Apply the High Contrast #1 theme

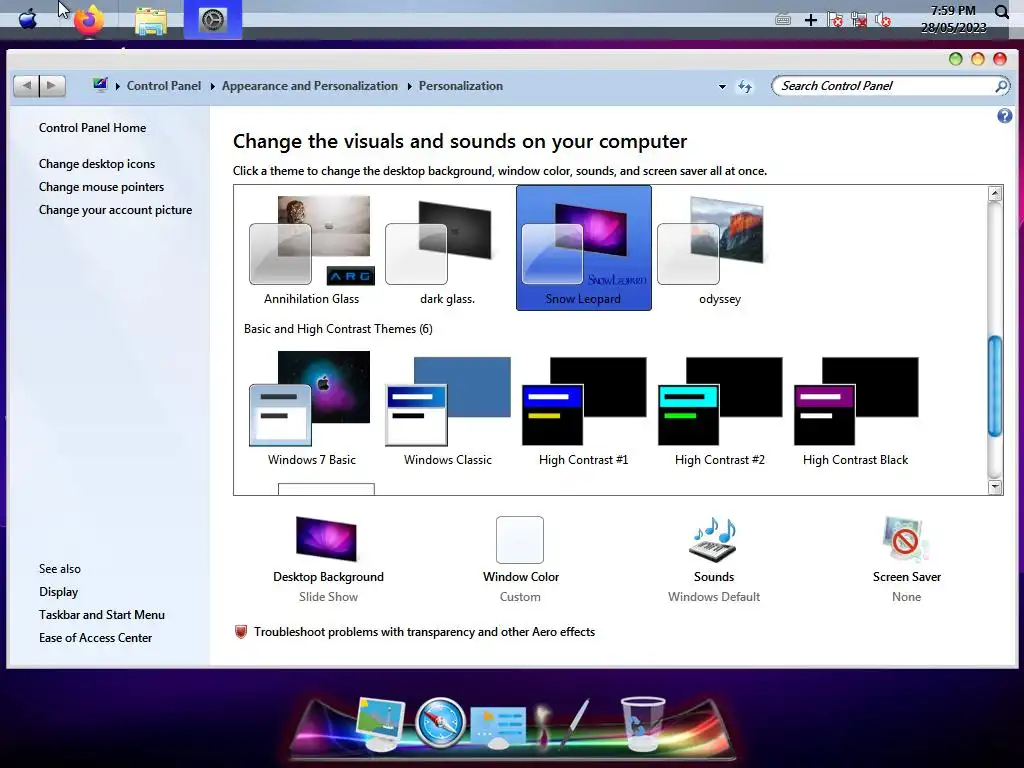[x=583, y=409]
